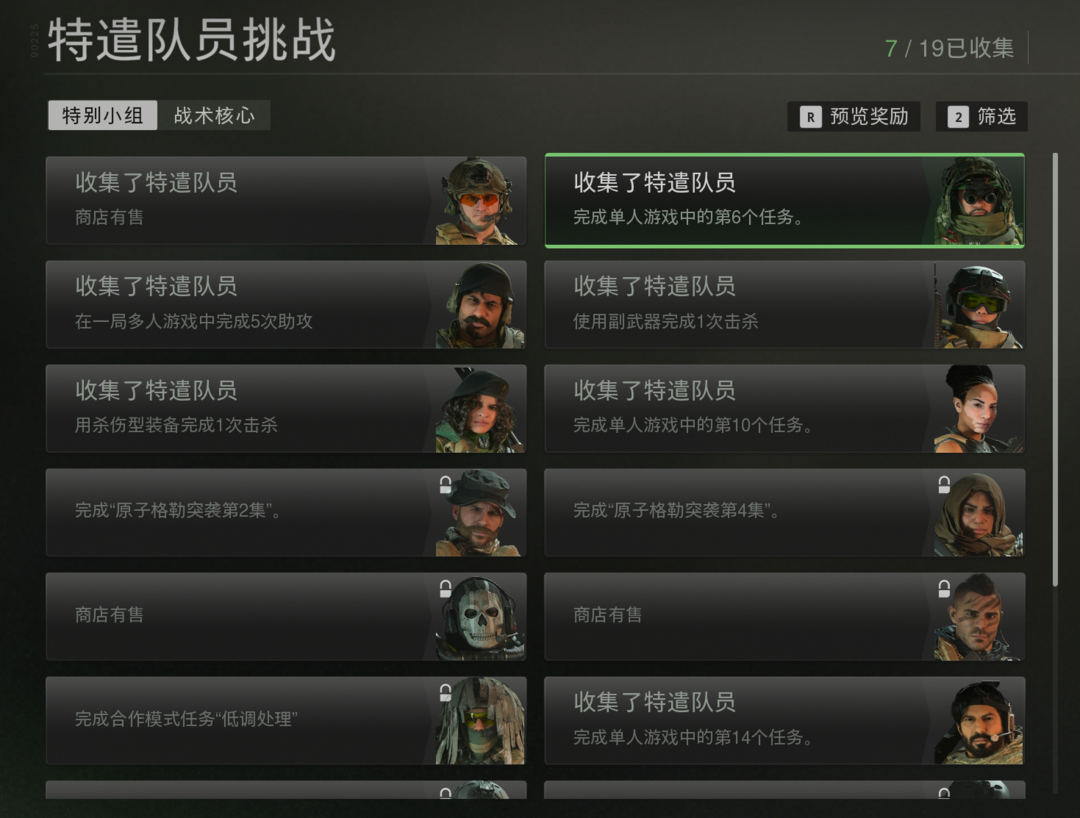Click the 2 key icon beside 筛选

(x=958, y=117)
